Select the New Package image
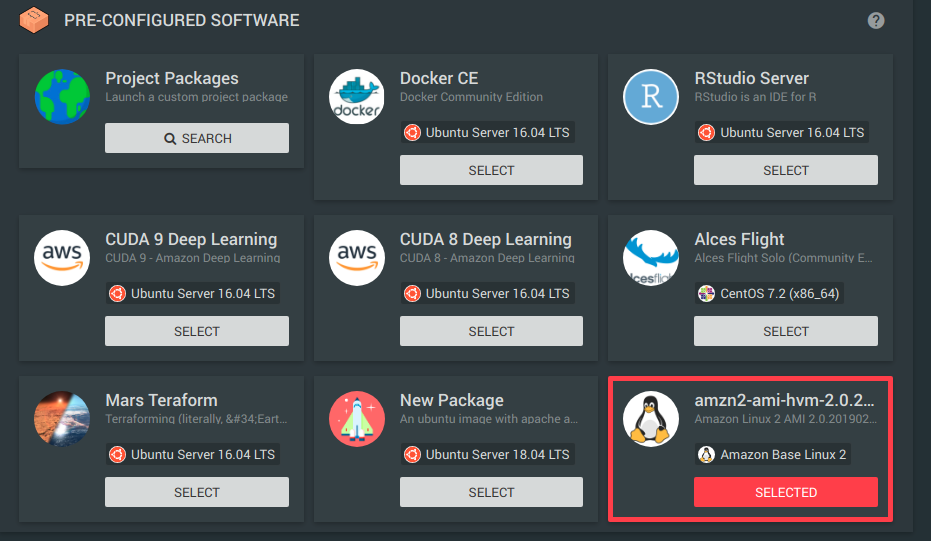931x541 pixels. click(491, 492)
